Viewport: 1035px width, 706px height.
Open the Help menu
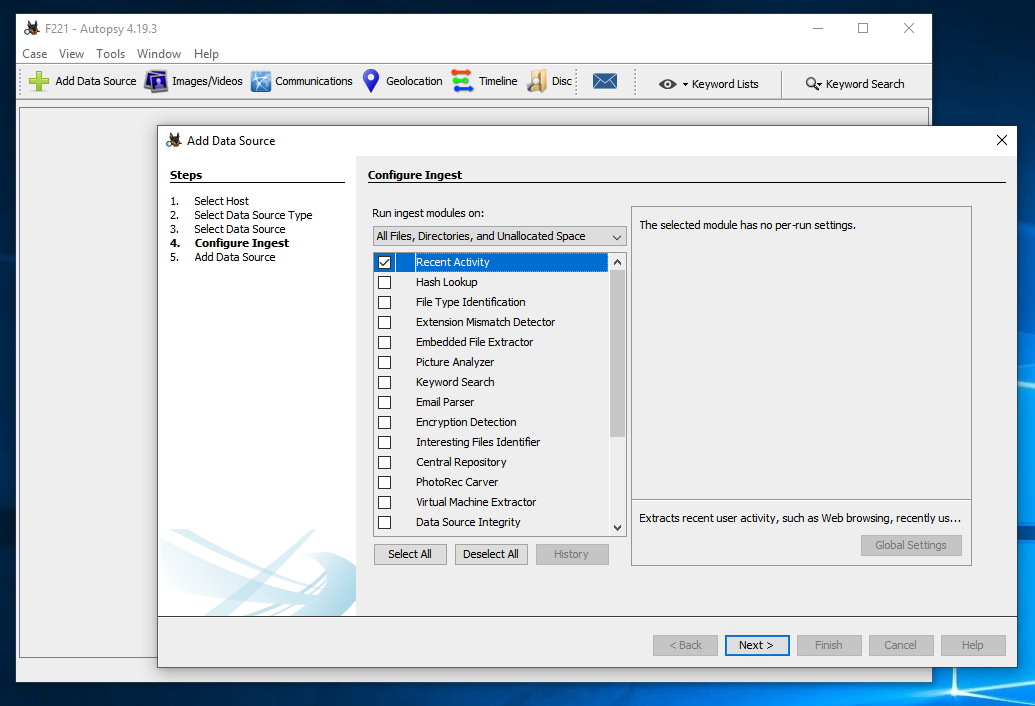(x=206, y=54)
